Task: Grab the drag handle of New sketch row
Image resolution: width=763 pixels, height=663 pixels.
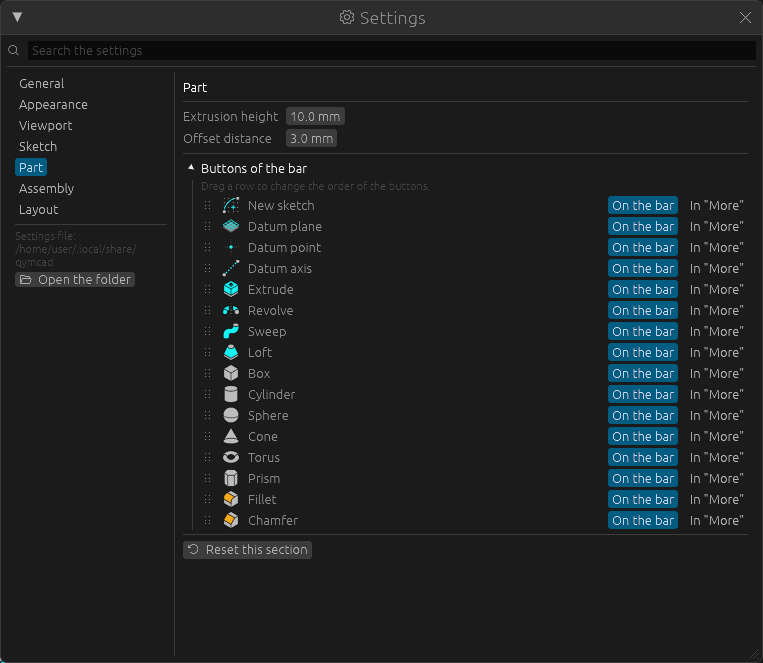Action: point(207,205)
